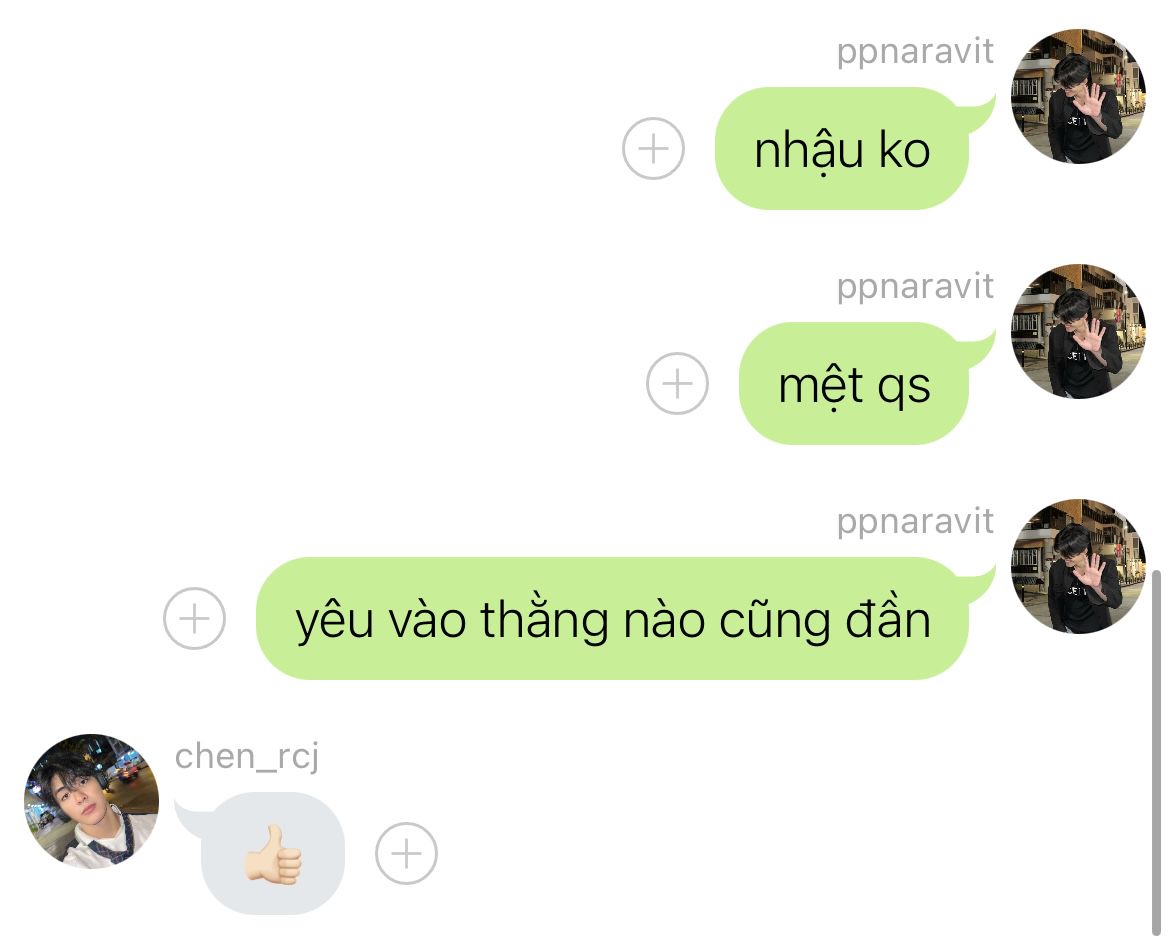The width and height of the screenshot is (1170, 942).
Task: Click ppnaravit username above "yêu vào thằng nào" bubble
Action: point(915,523)
